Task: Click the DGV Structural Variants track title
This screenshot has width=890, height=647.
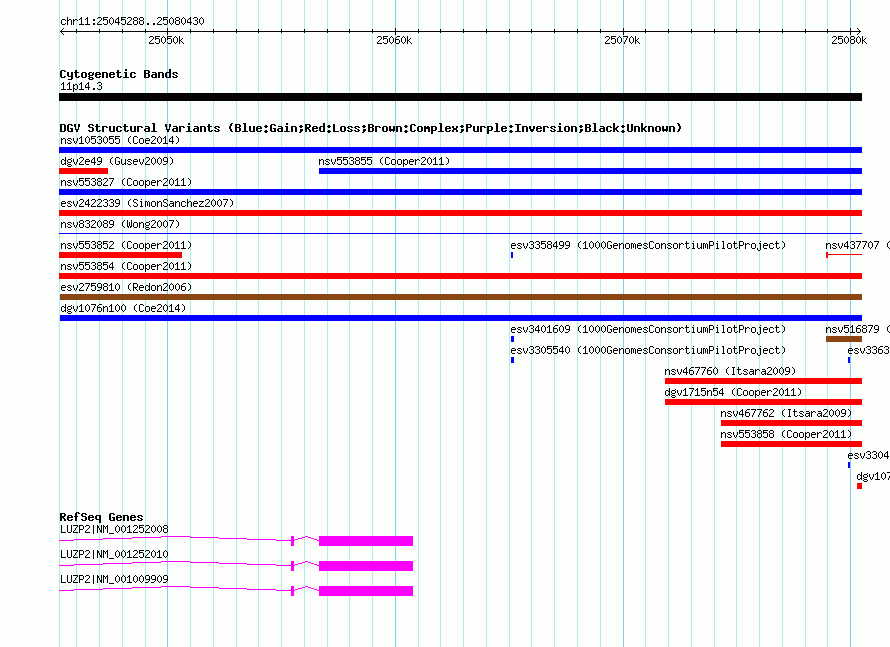Action: (370, 128)
